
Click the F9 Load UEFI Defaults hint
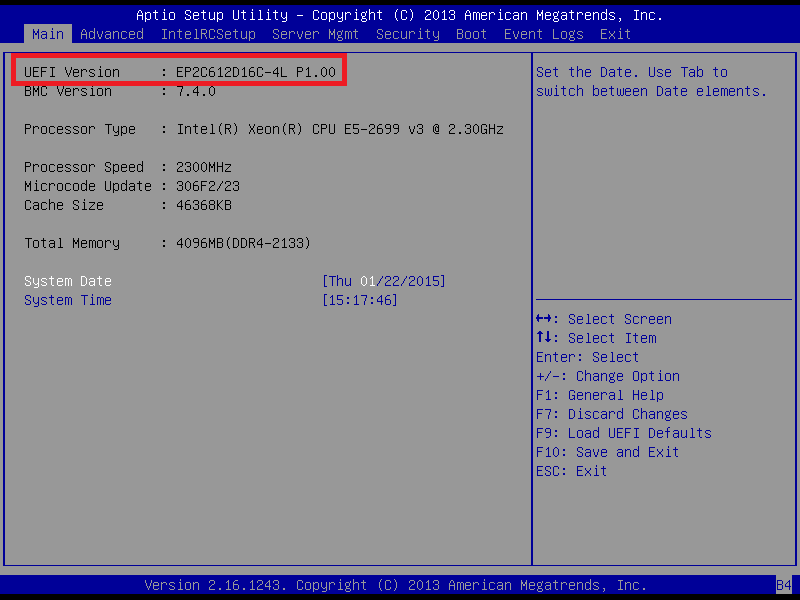[623, 433]
